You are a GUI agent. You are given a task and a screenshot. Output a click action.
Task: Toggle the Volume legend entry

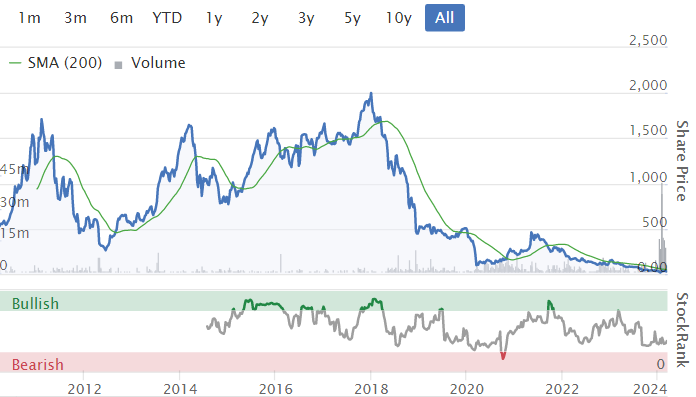pos(150,63)
